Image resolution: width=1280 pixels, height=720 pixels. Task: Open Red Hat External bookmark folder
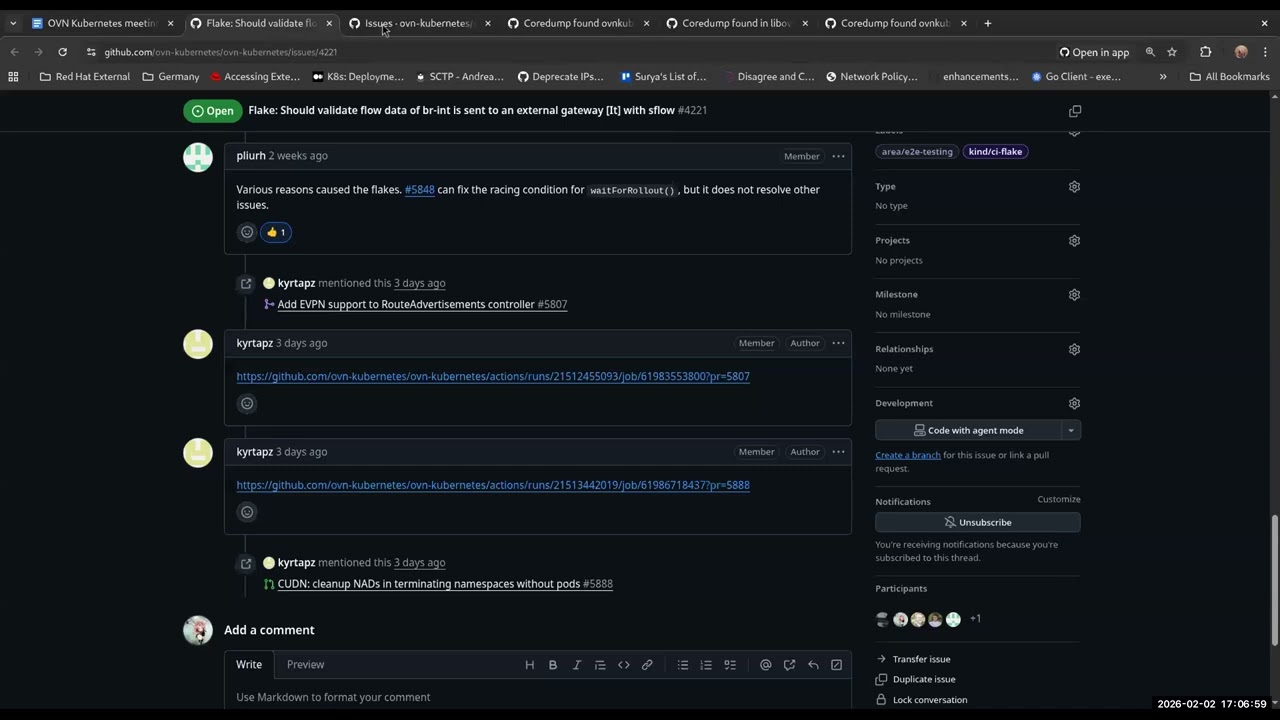(83, 76)
